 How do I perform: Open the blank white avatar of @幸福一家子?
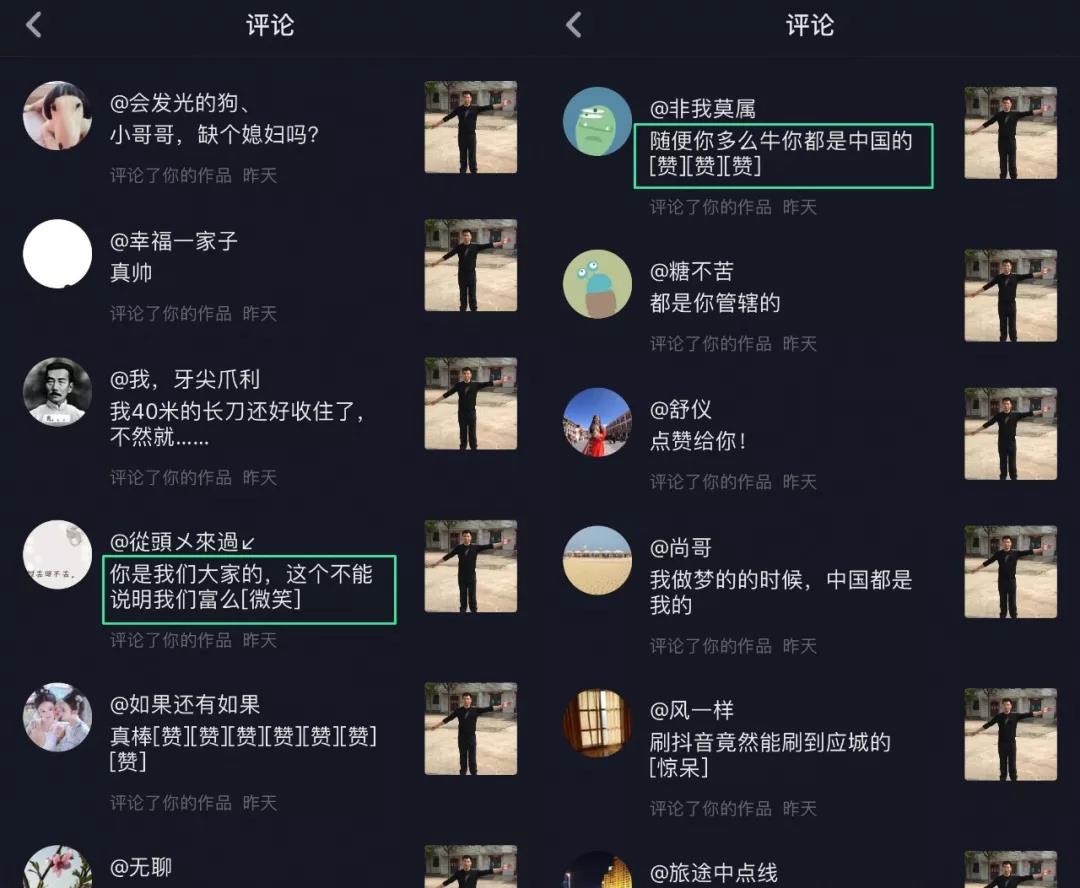coord(57,254)
